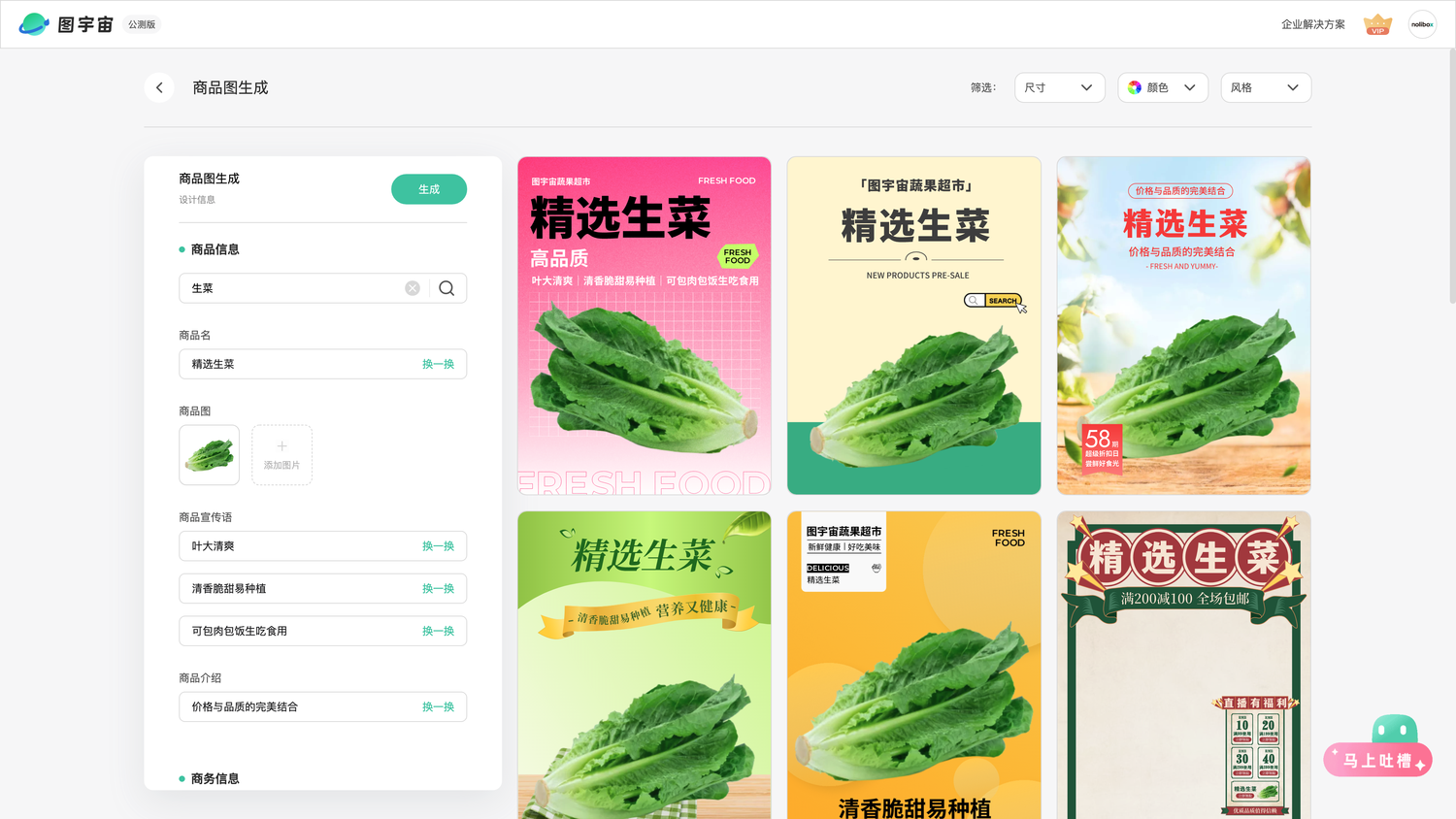The image size is (1456, 819).
Task: Select the 满200减100 全场包邮 poster template
Action: 1184,665
